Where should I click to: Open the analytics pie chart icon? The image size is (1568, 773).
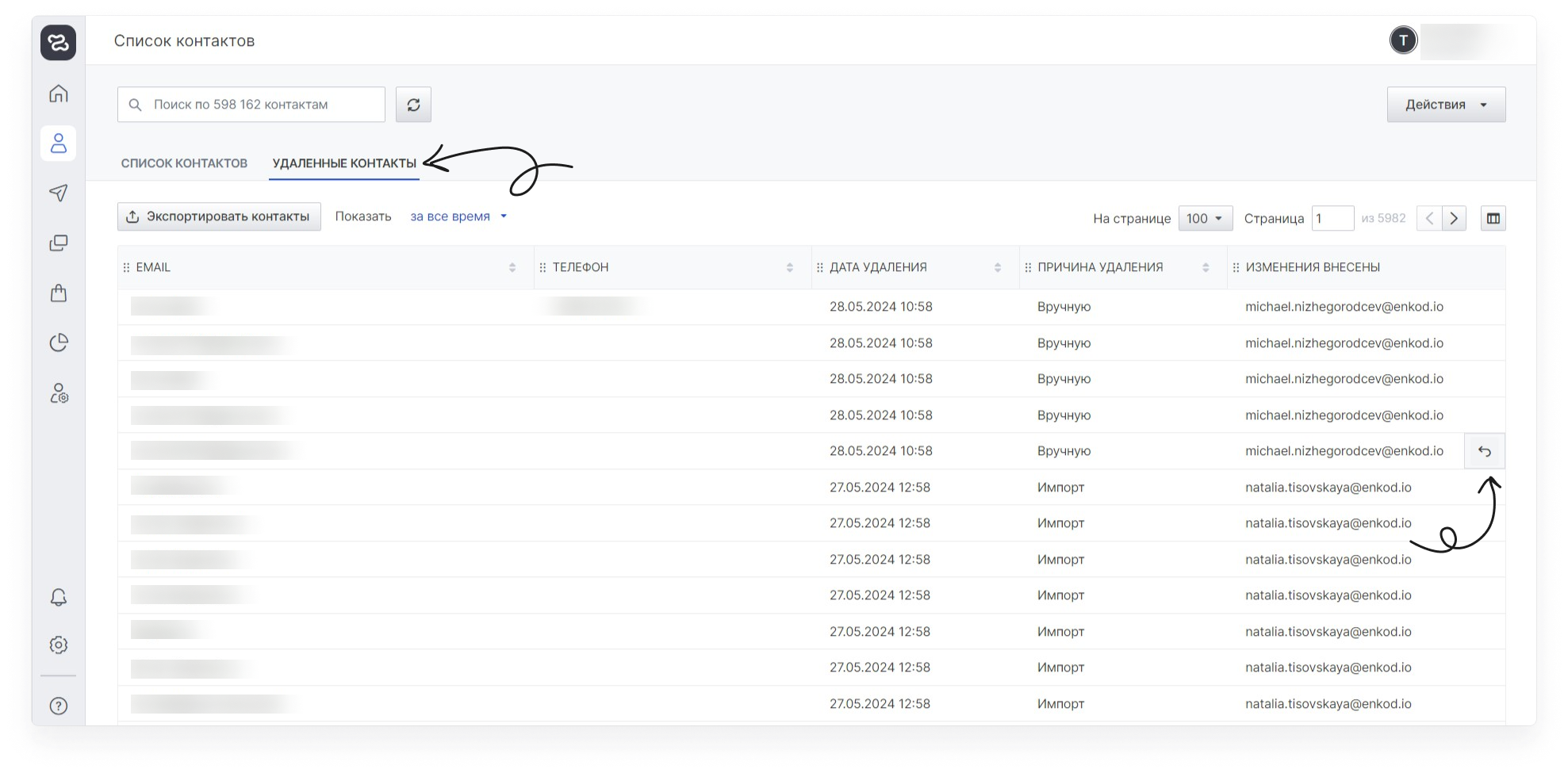pyautogui.click(x=59, y=342)
